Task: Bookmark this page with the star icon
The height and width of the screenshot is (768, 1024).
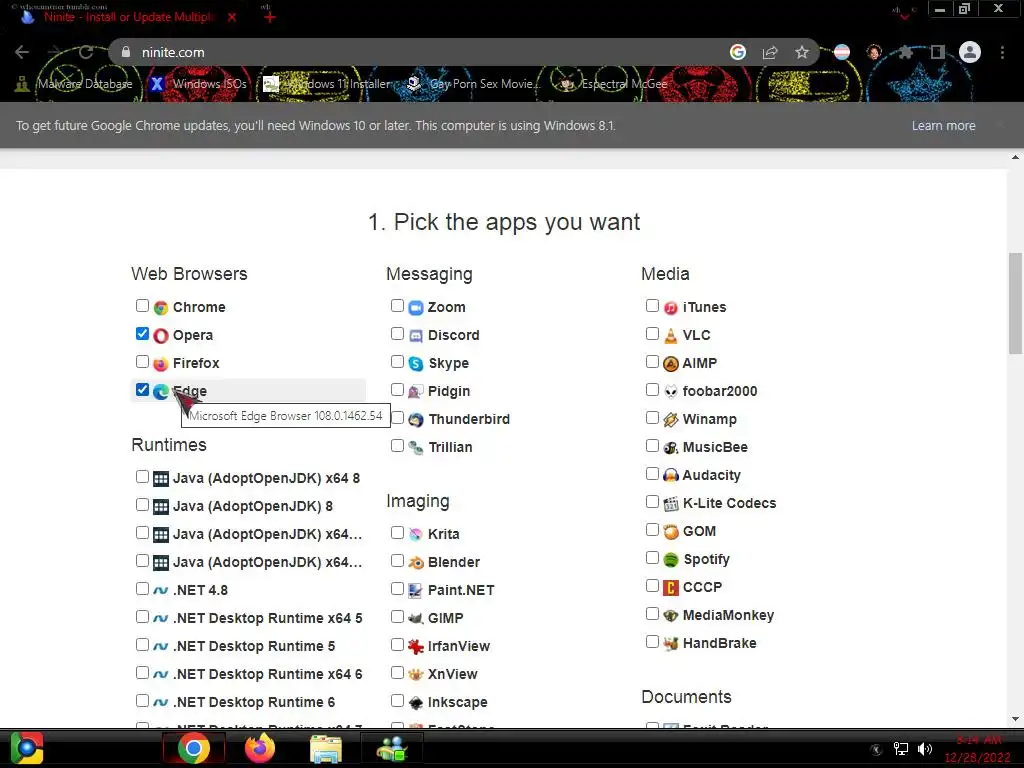Action: tap(802, 52)
